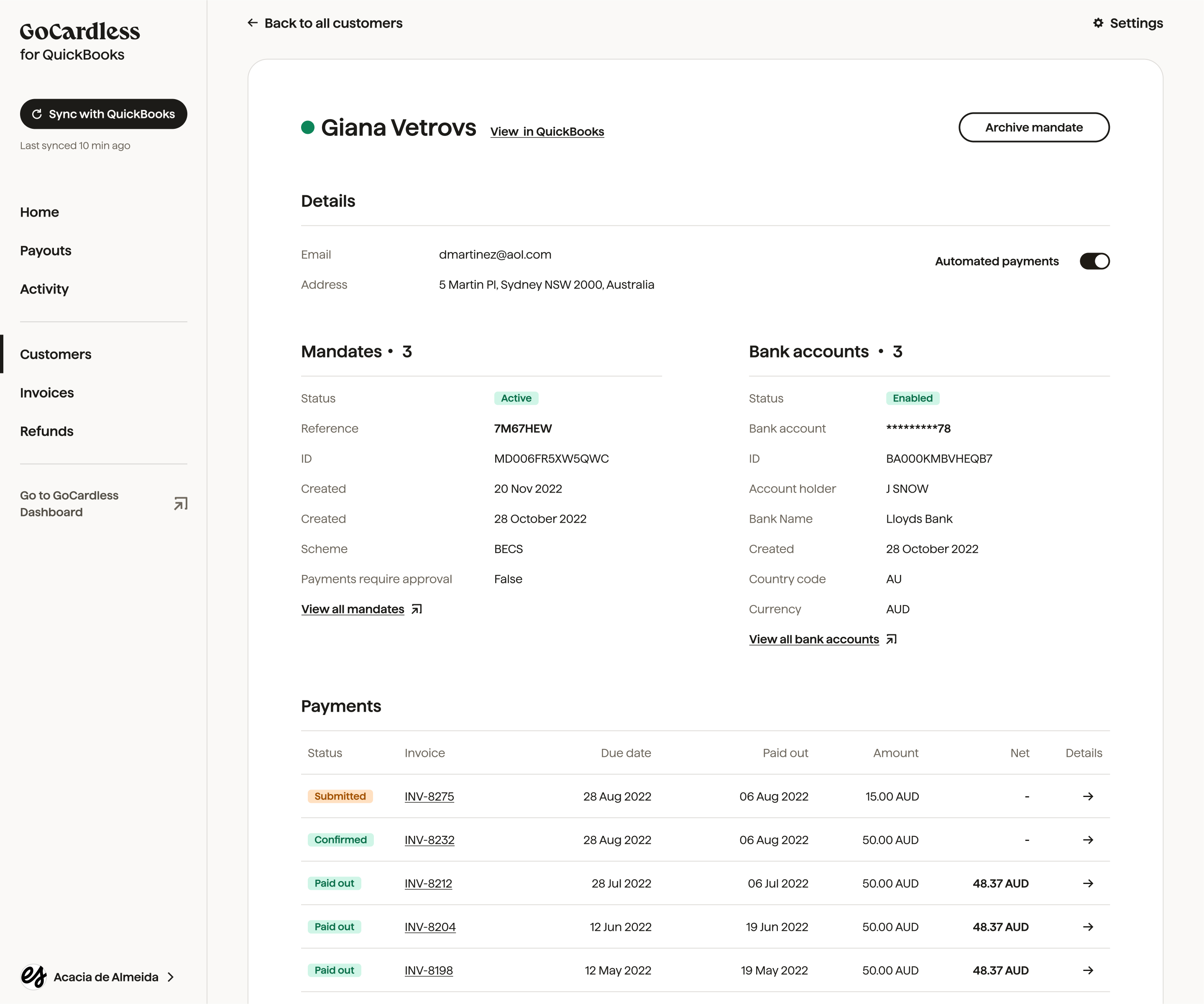Screen dimensions: 1204x1004
Task: Go to the Refunds page
Action: tap(46, 431)
